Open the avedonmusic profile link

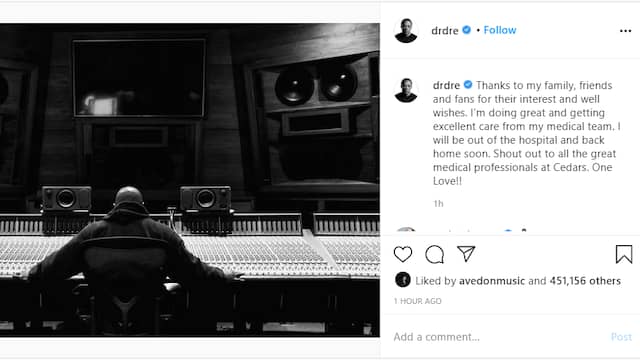click(x=492, y=281)
